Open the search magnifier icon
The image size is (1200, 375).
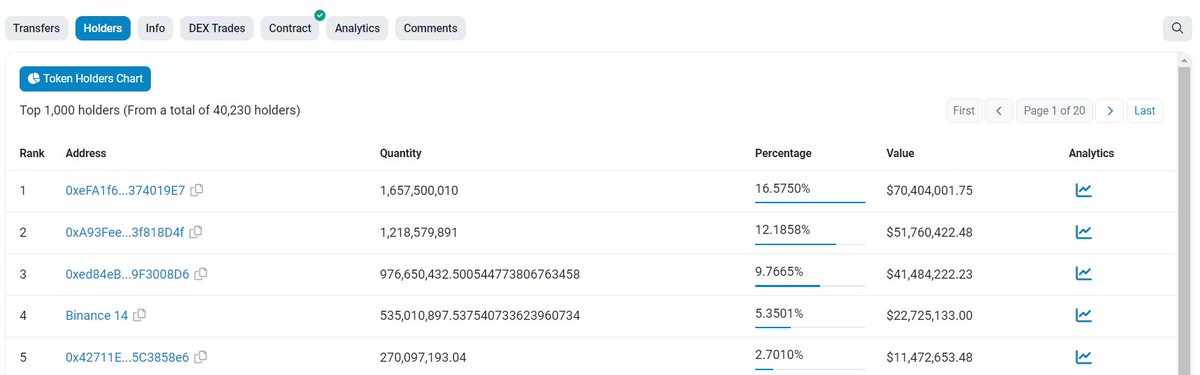(x=1177, y=28)
